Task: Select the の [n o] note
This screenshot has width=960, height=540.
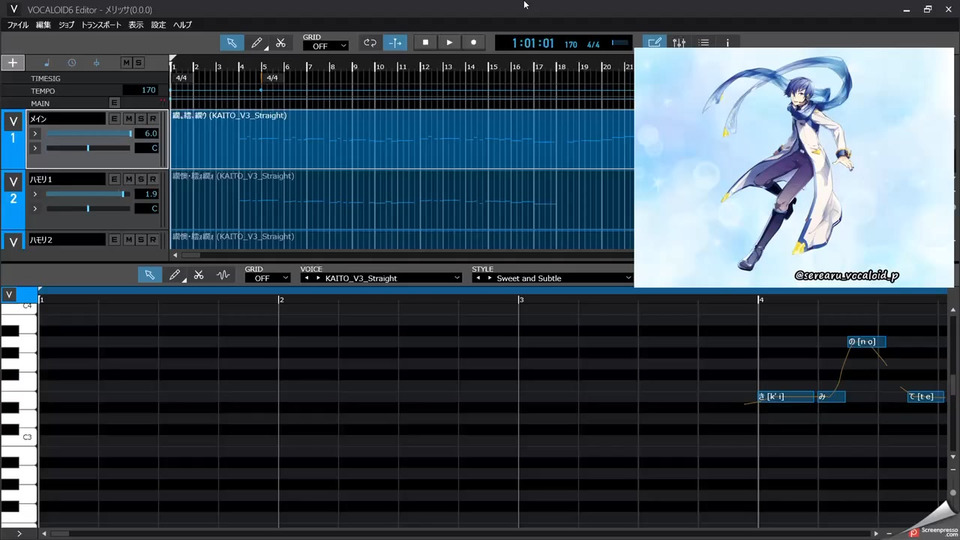Action: (866, 342)
